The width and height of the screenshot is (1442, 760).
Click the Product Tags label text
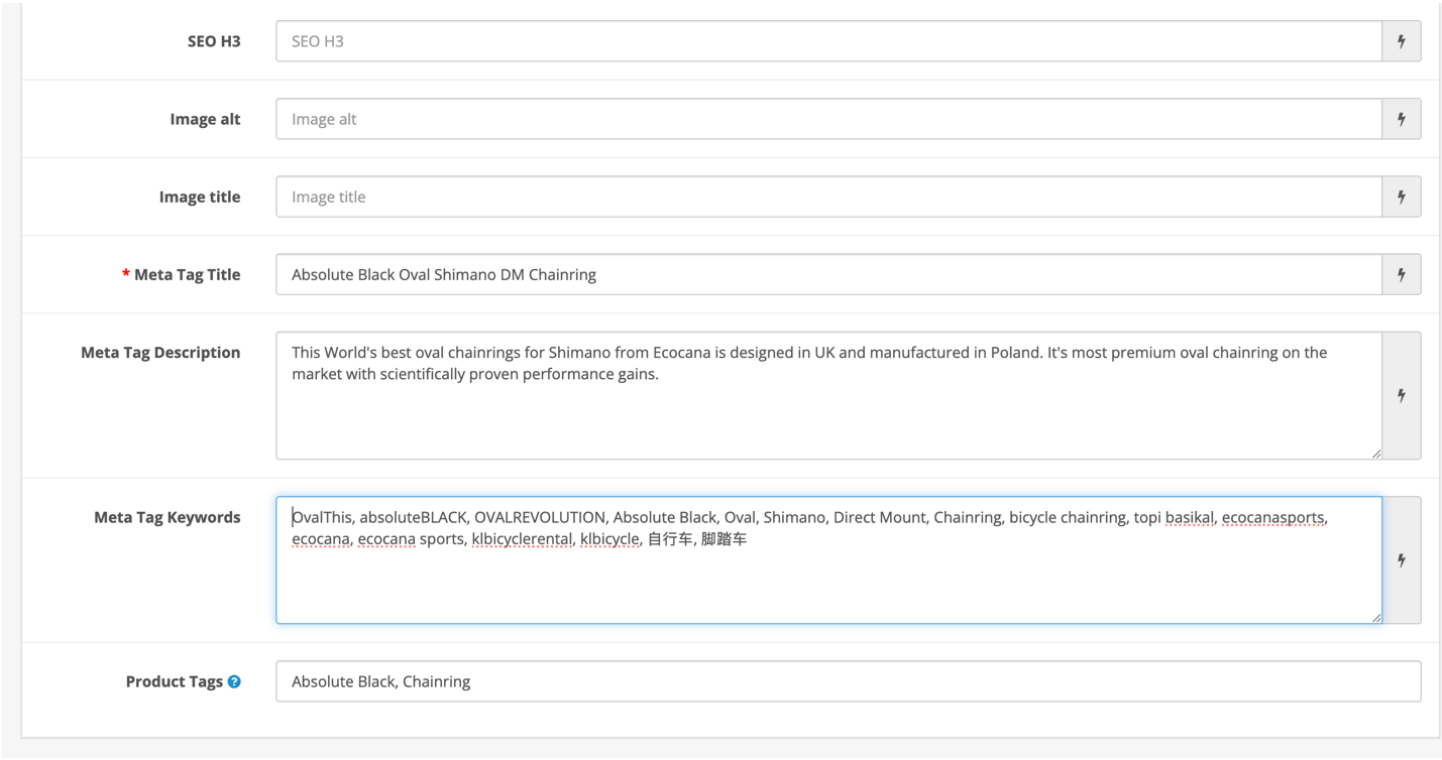[174, 682]
